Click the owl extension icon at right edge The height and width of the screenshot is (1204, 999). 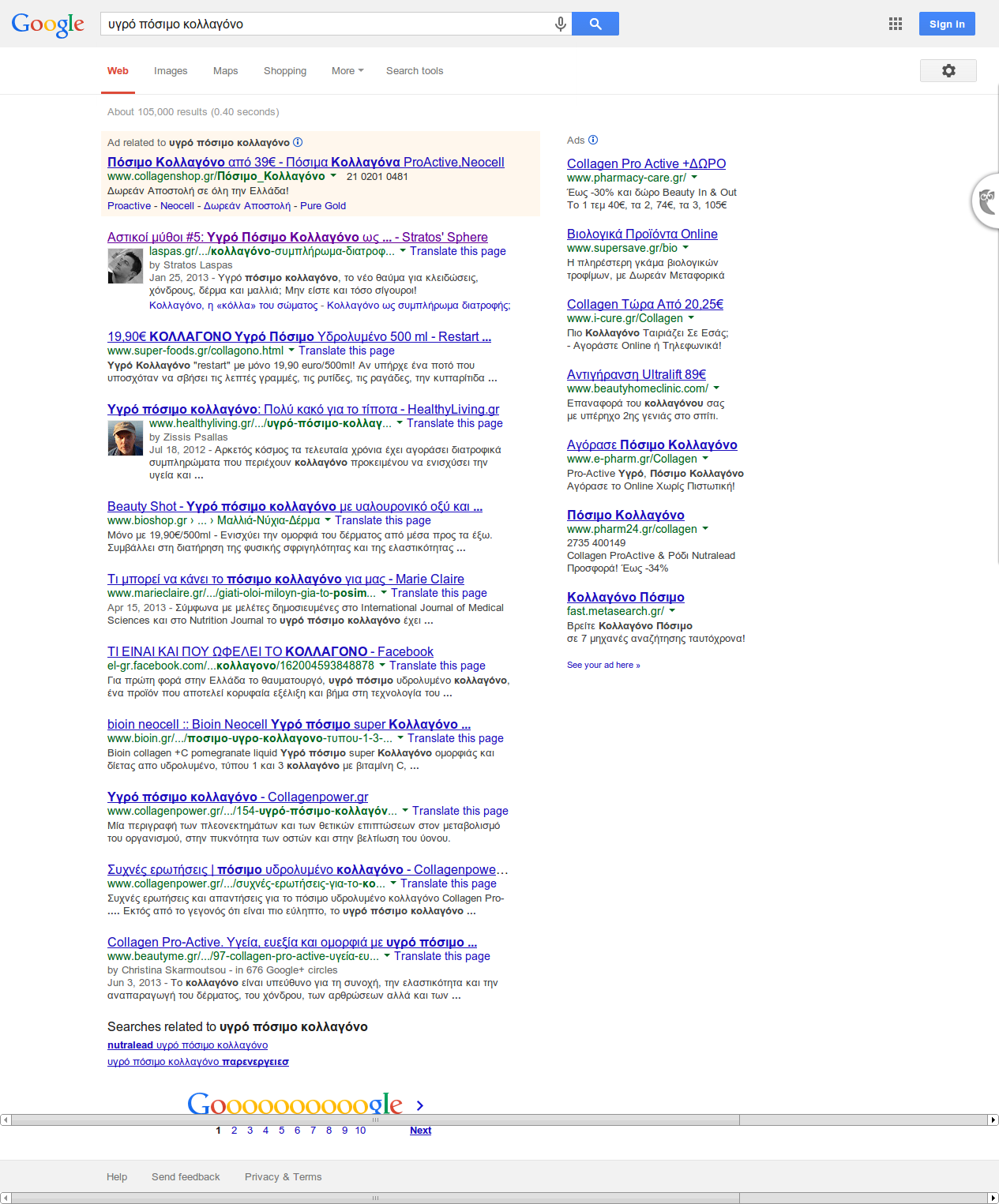[986, 201]
